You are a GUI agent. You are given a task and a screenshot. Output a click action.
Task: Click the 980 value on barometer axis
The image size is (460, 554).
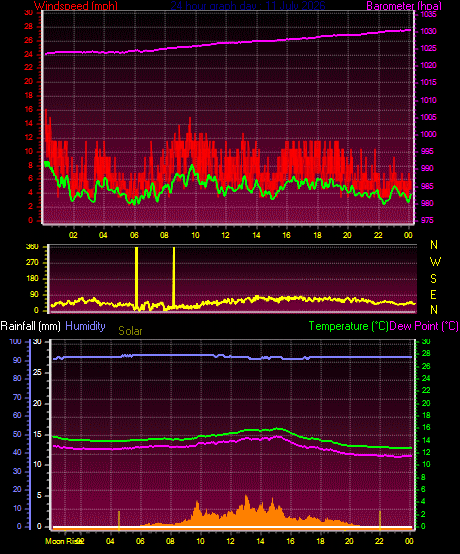pyautogui.click(x=427, y=203)
